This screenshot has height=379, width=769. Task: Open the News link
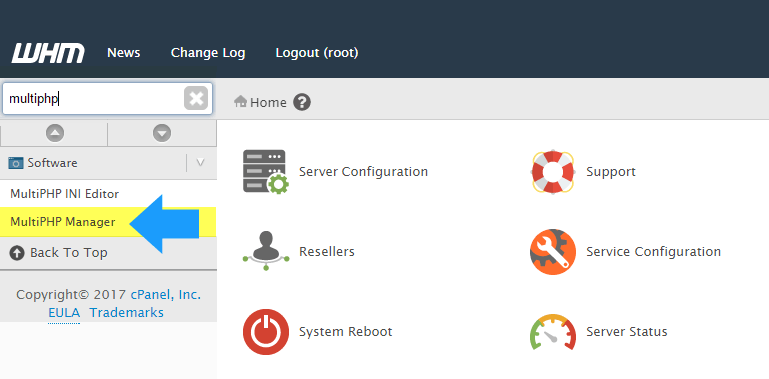pos(124,52)
